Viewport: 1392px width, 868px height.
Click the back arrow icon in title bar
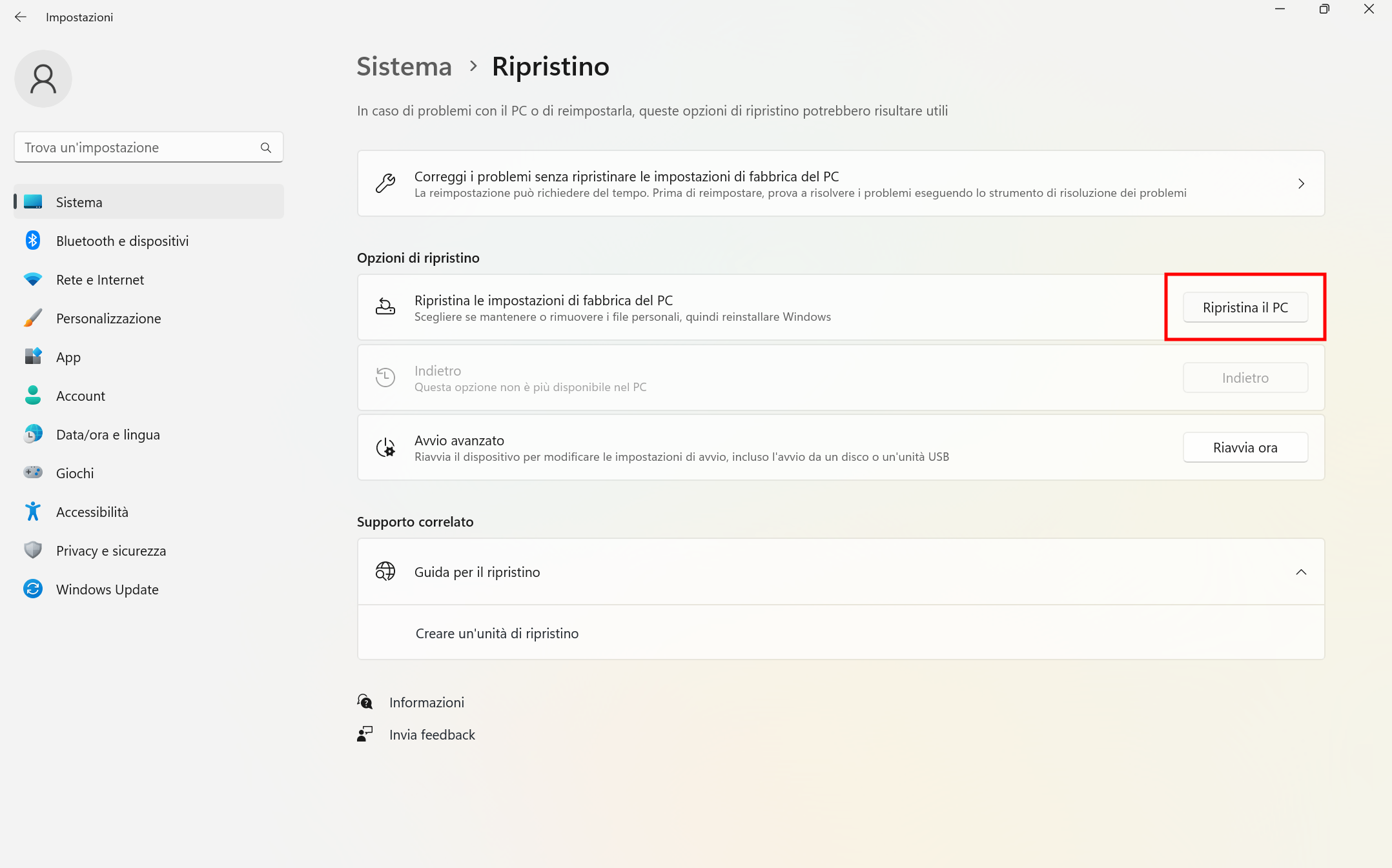[21, 17]
